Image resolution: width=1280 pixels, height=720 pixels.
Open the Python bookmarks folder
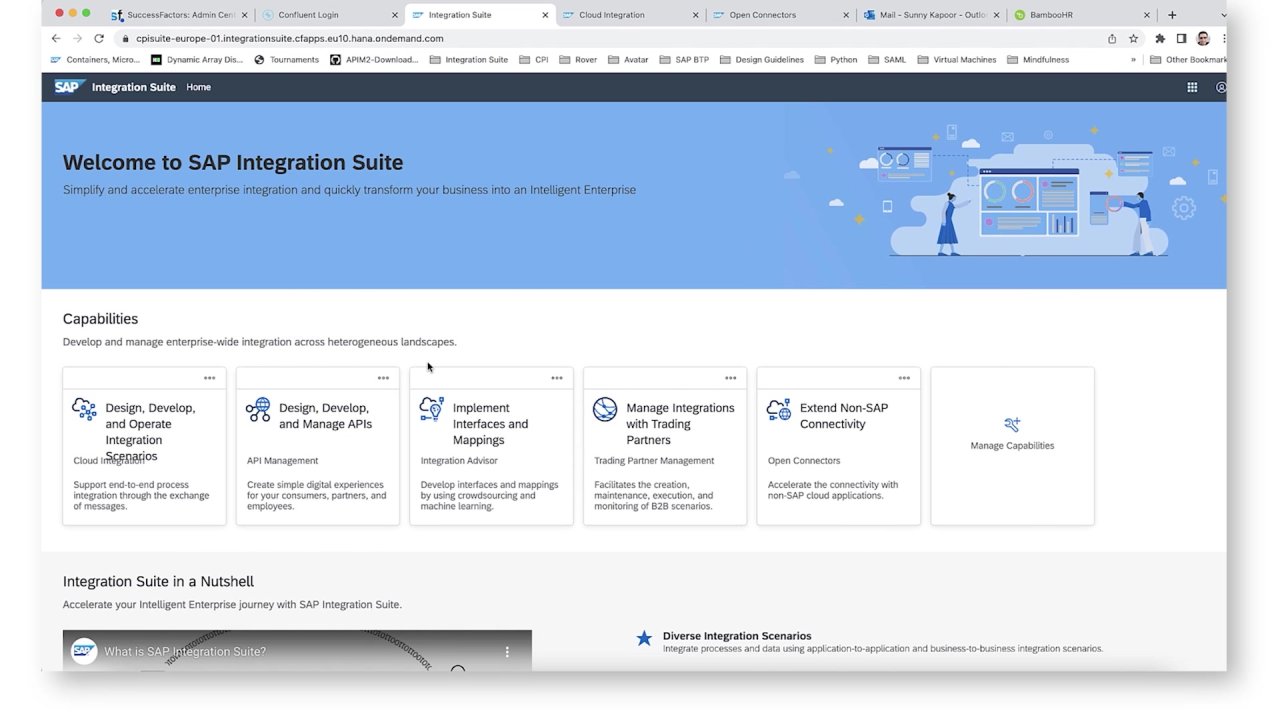pyautogui.click(x=836, y=60)
